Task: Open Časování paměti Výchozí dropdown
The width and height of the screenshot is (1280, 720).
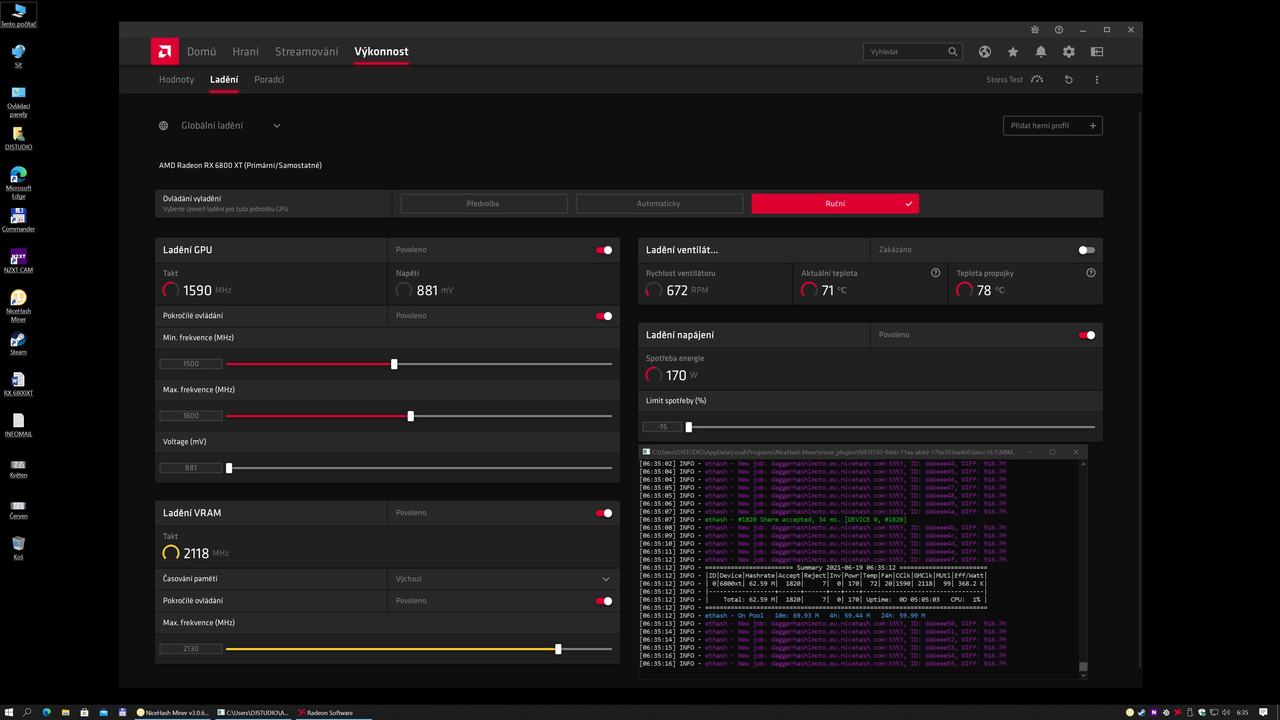Action: point(503,579)
